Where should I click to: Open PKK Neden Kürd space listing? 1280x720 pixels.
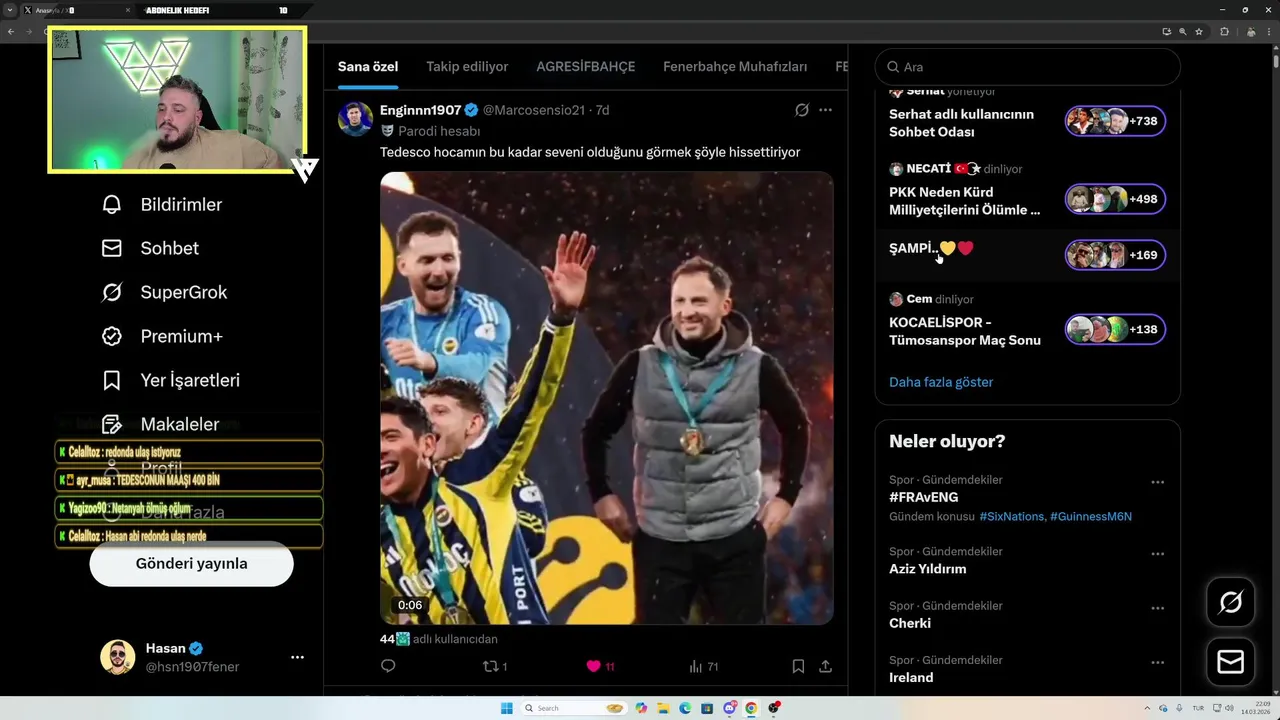tap(965, 201)
